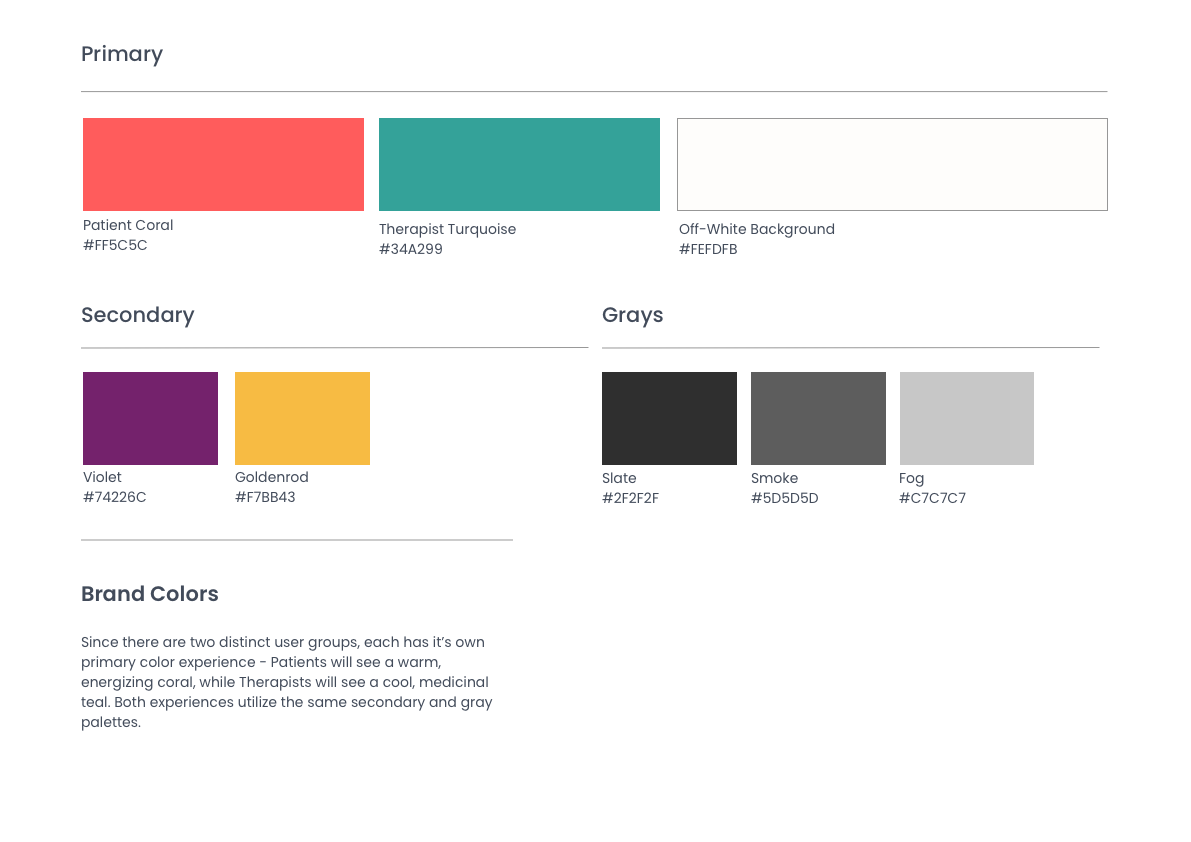Click the #2F2F2F hex code label
Image resolution: width=1191 pixels, height=842 pixels.
coord(630,498)
